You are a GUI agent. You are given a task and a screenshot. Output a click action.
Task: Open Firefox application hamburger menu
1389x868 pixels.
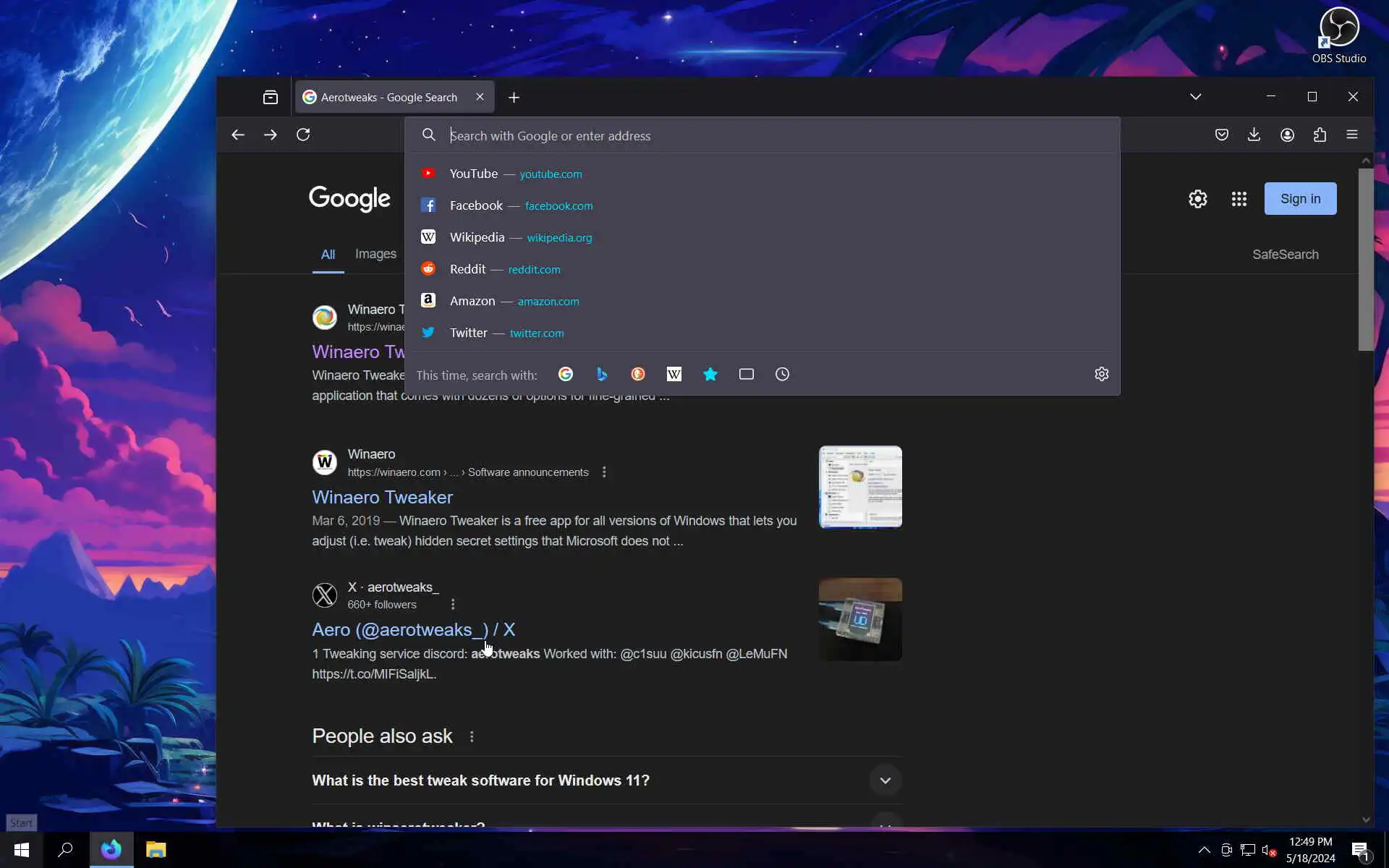pos(1351,135)
